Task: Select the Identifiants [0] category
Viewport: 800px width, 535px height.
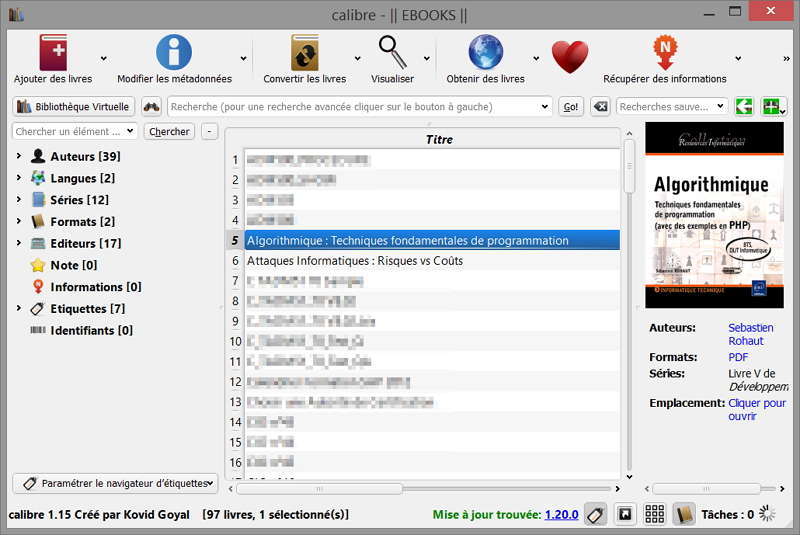Action: 91,330
